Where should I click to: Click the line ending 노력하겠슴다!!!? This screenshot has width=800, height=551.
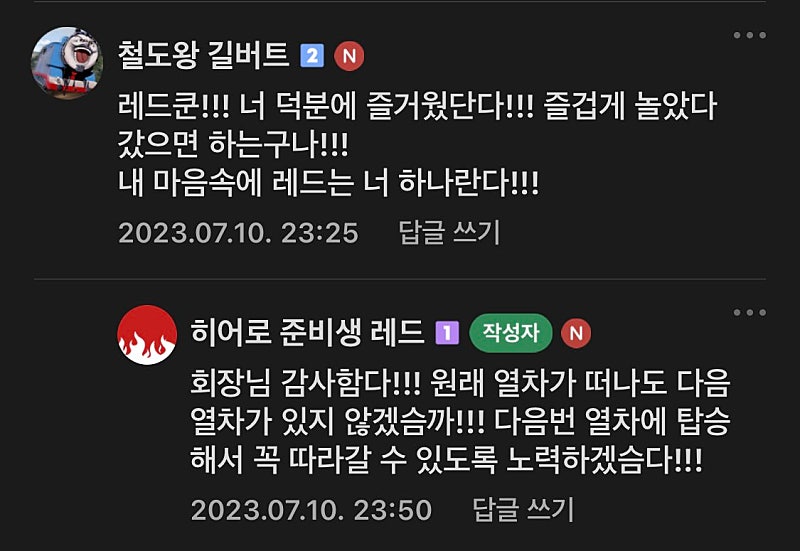point(446,460)
